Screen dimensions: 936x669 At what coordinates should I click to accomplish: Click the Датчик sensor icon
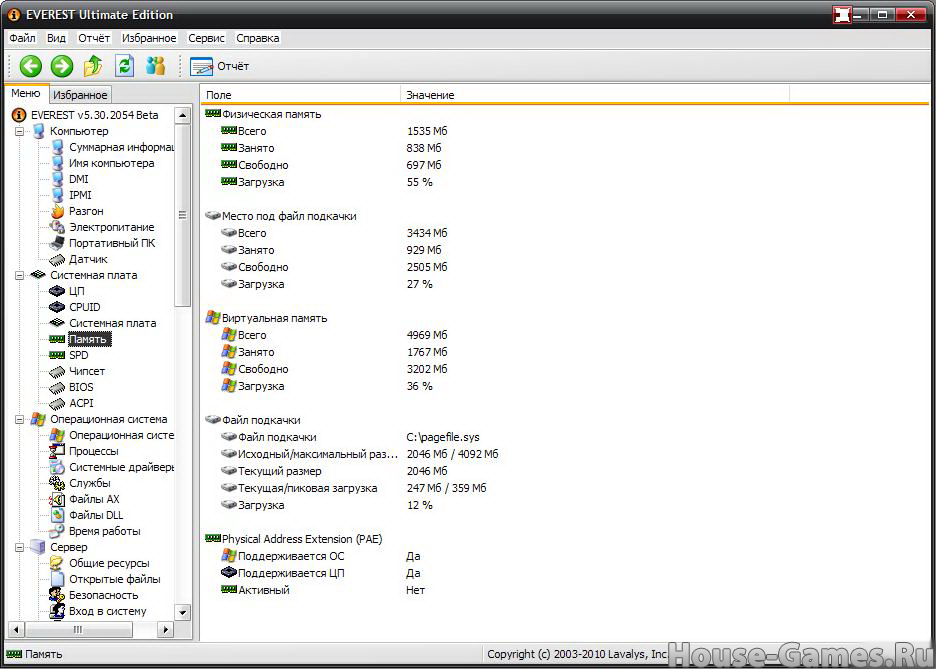pos(57,259)
